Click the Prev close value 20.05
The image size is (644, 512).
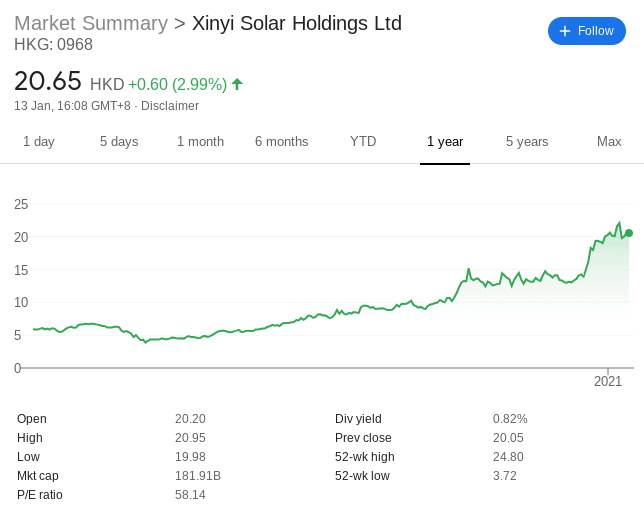508,438
